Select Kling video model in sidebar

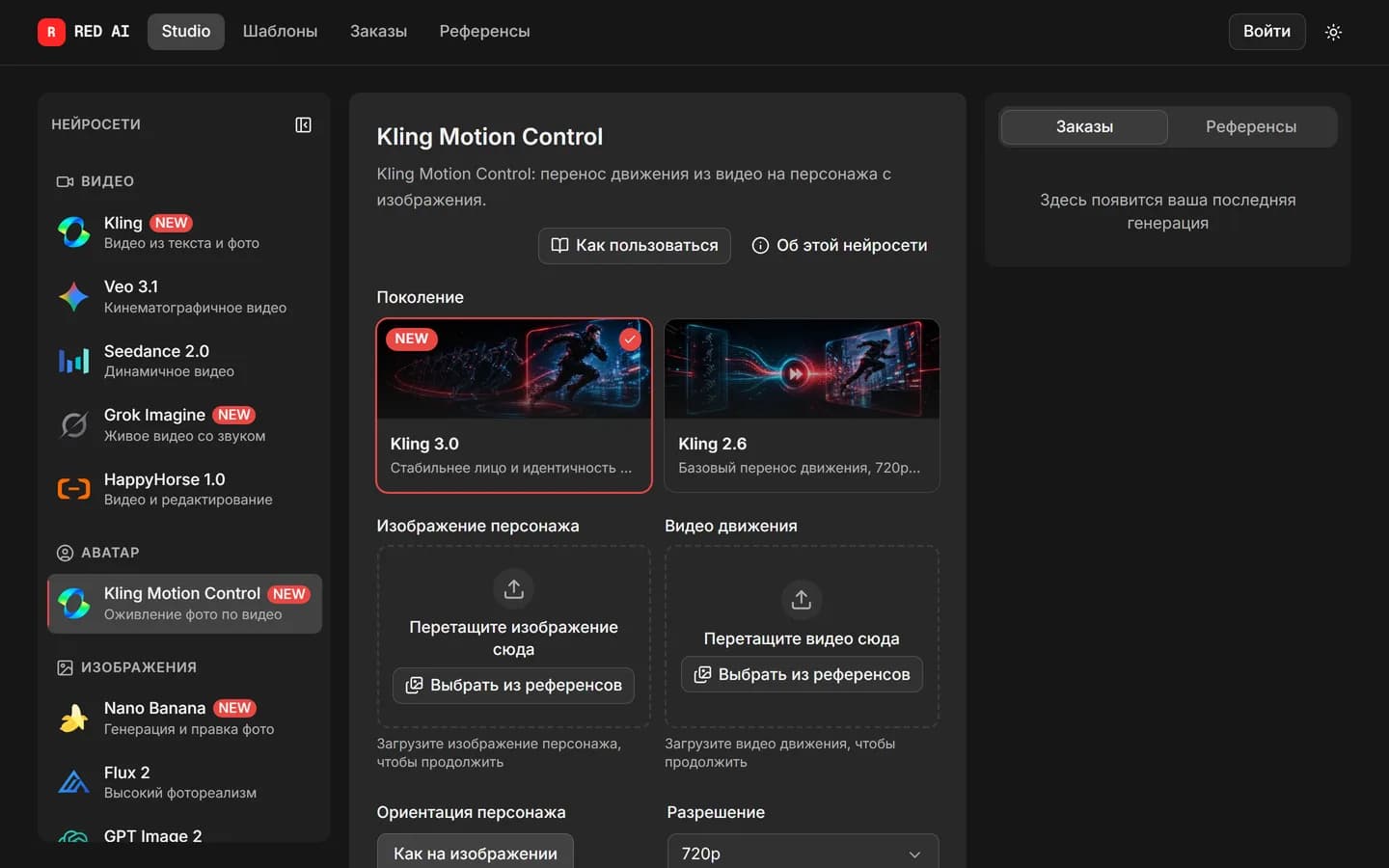pos(184,232)
